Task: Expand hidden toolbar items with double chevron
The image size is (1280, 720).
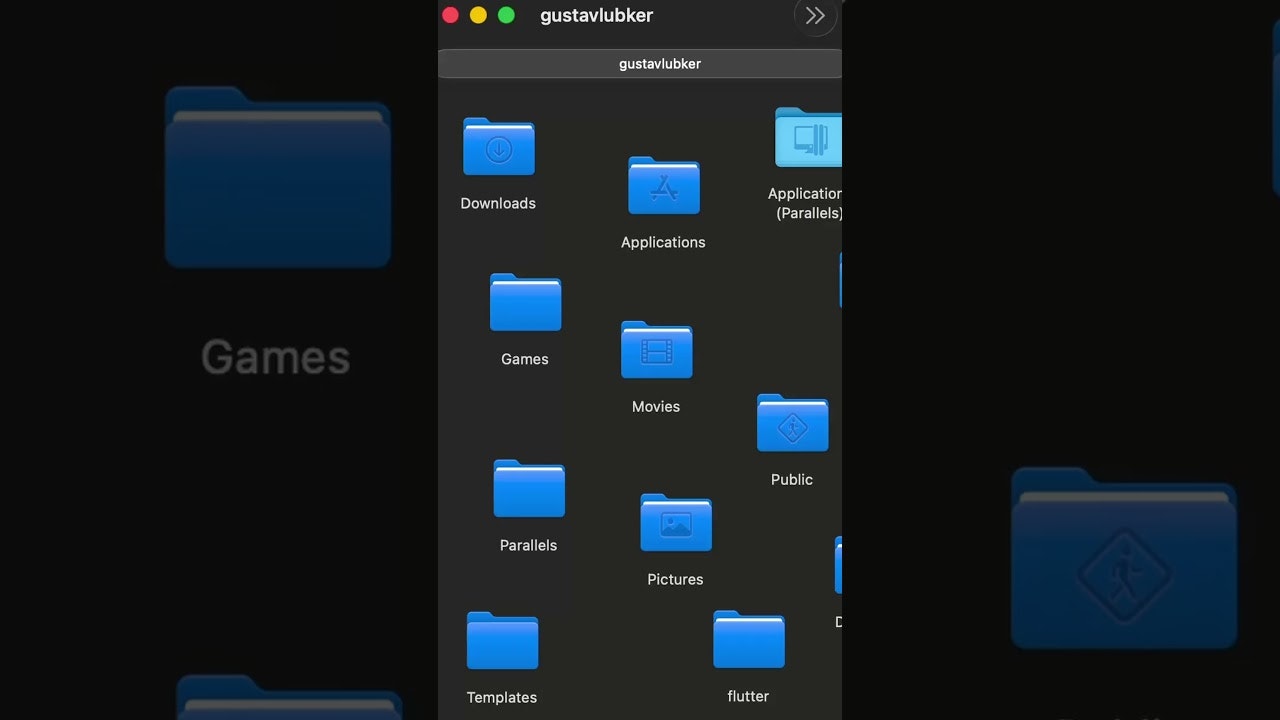Action: [x=815, y=16]
